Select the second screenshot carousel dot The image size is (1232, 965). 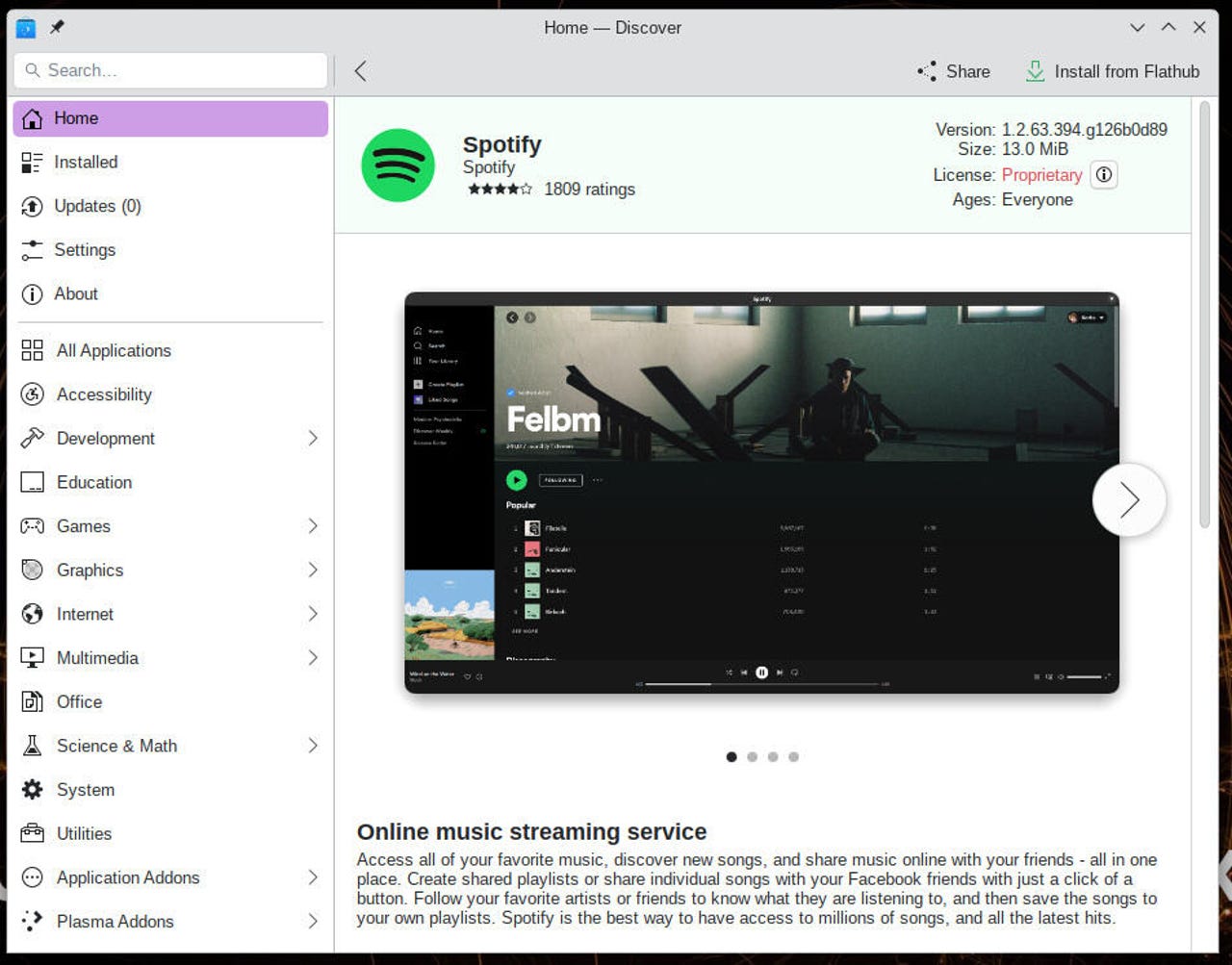pos(752,757)
